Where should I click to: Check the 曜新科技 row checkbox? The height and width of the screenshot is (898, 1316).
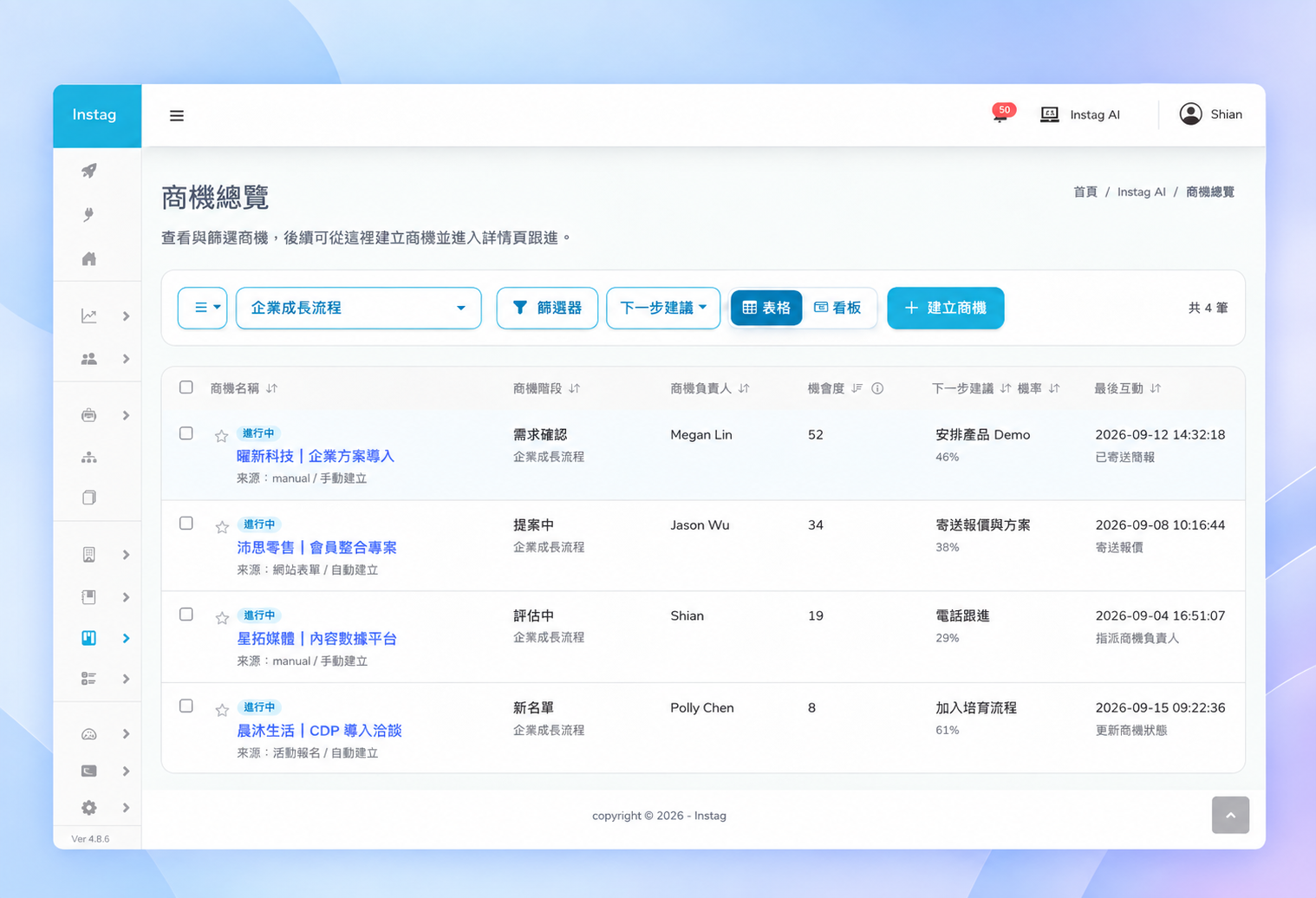click(186, 433)
